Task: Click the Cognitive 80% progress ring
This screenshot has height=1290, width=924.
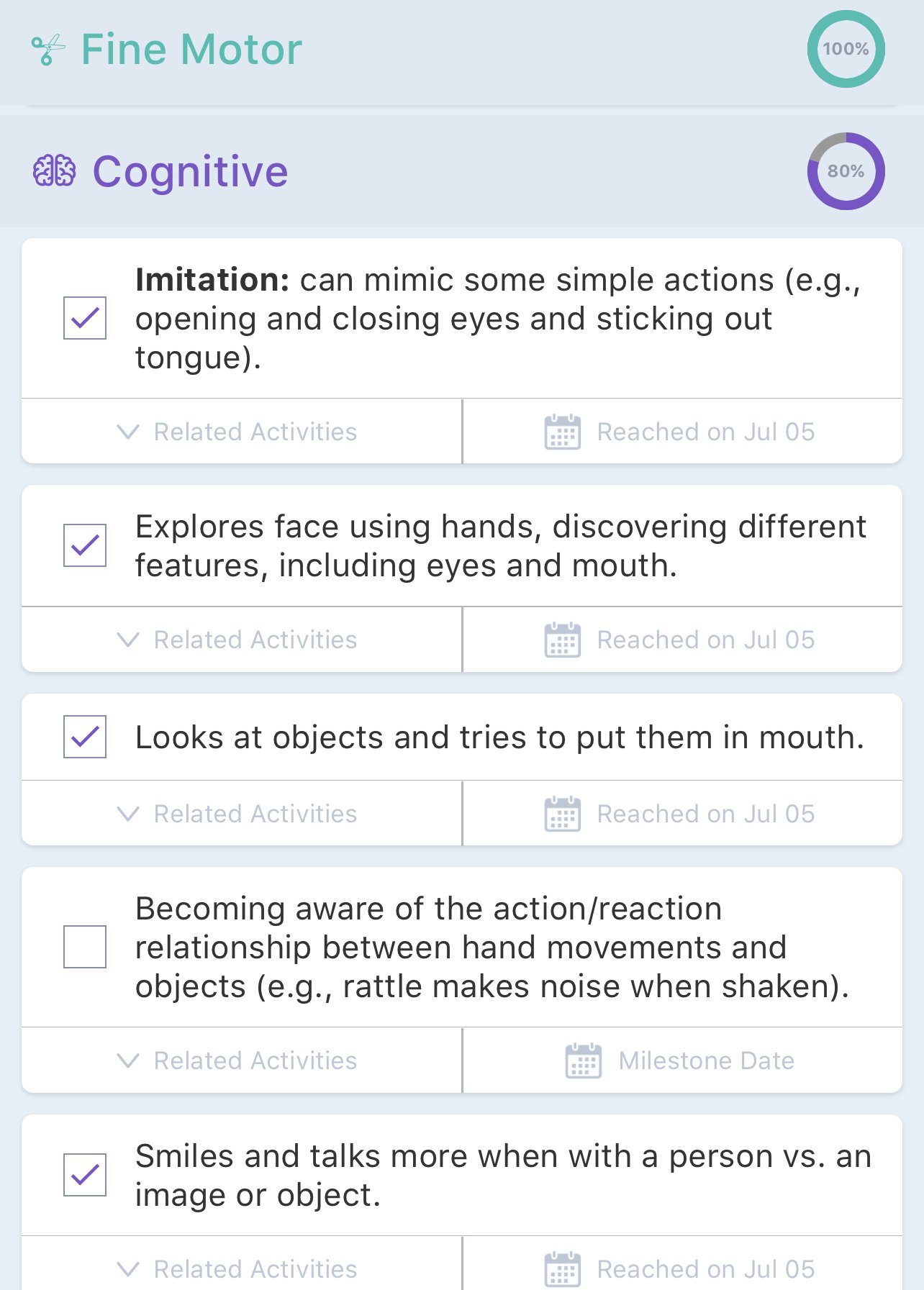Action: pos(846,171)
